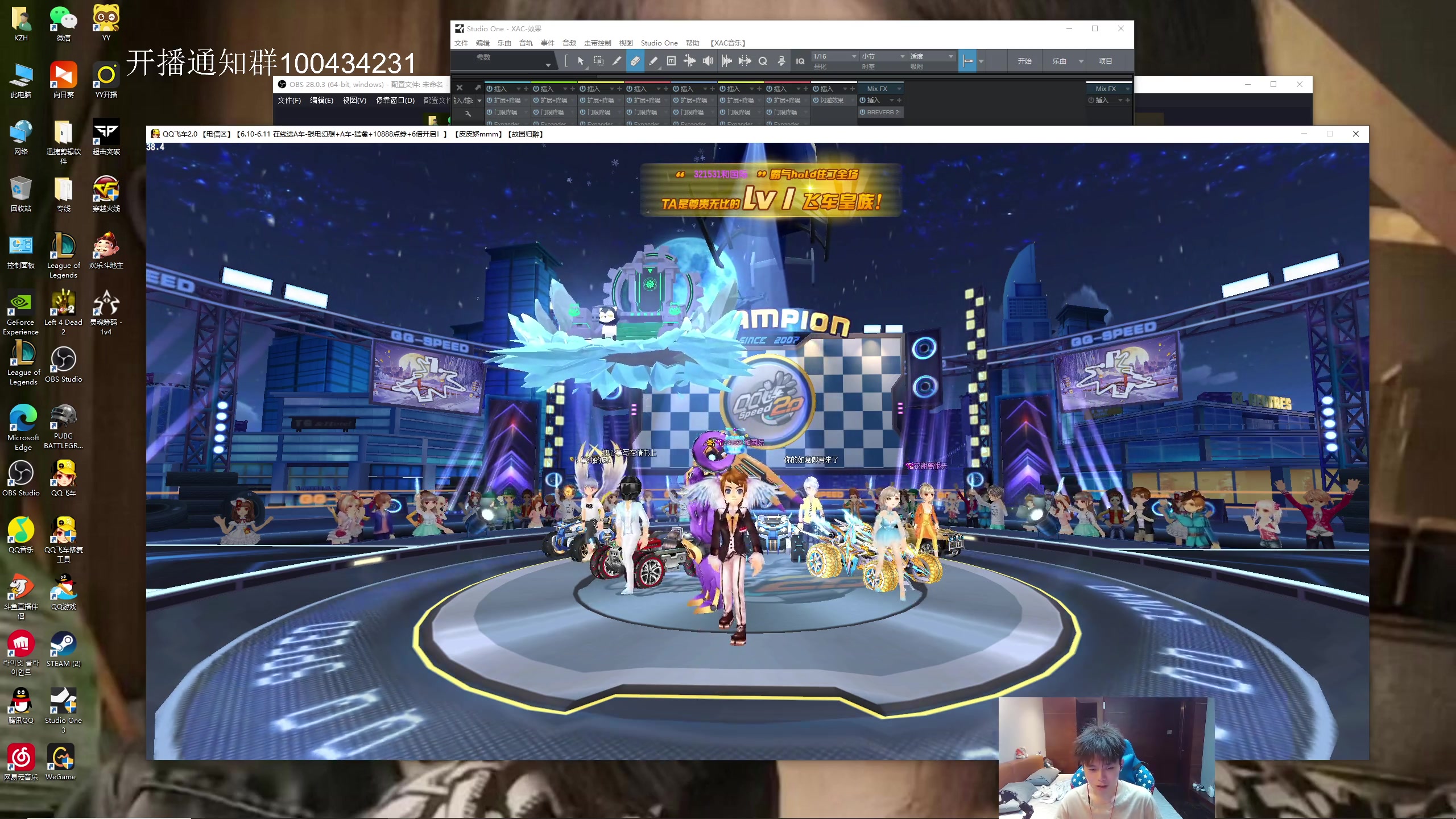Toggle power on BREVERB 2 insert

click(863, 112)
